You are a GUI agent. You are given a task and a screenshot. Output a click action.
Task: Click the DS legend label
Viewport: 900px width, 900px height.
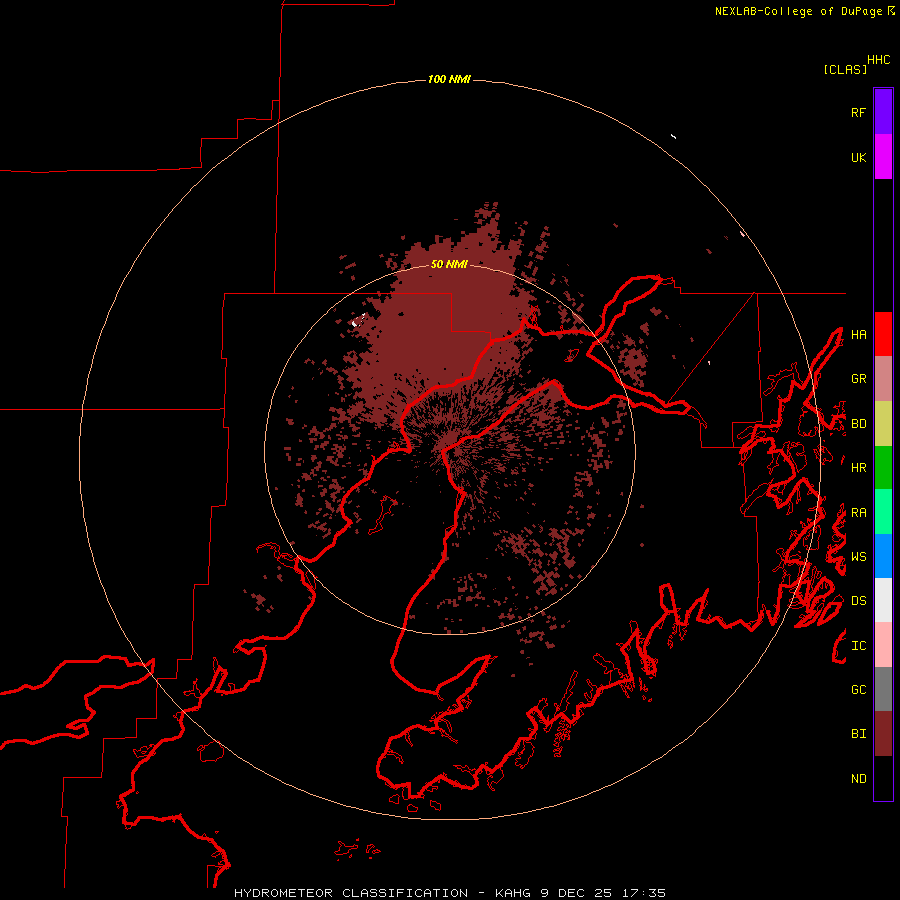858,601
